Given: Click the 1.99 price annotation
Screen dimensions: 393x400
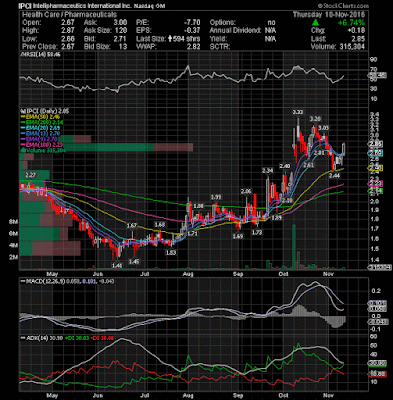Looking at the screenshot, I should [x=216, y=197].
